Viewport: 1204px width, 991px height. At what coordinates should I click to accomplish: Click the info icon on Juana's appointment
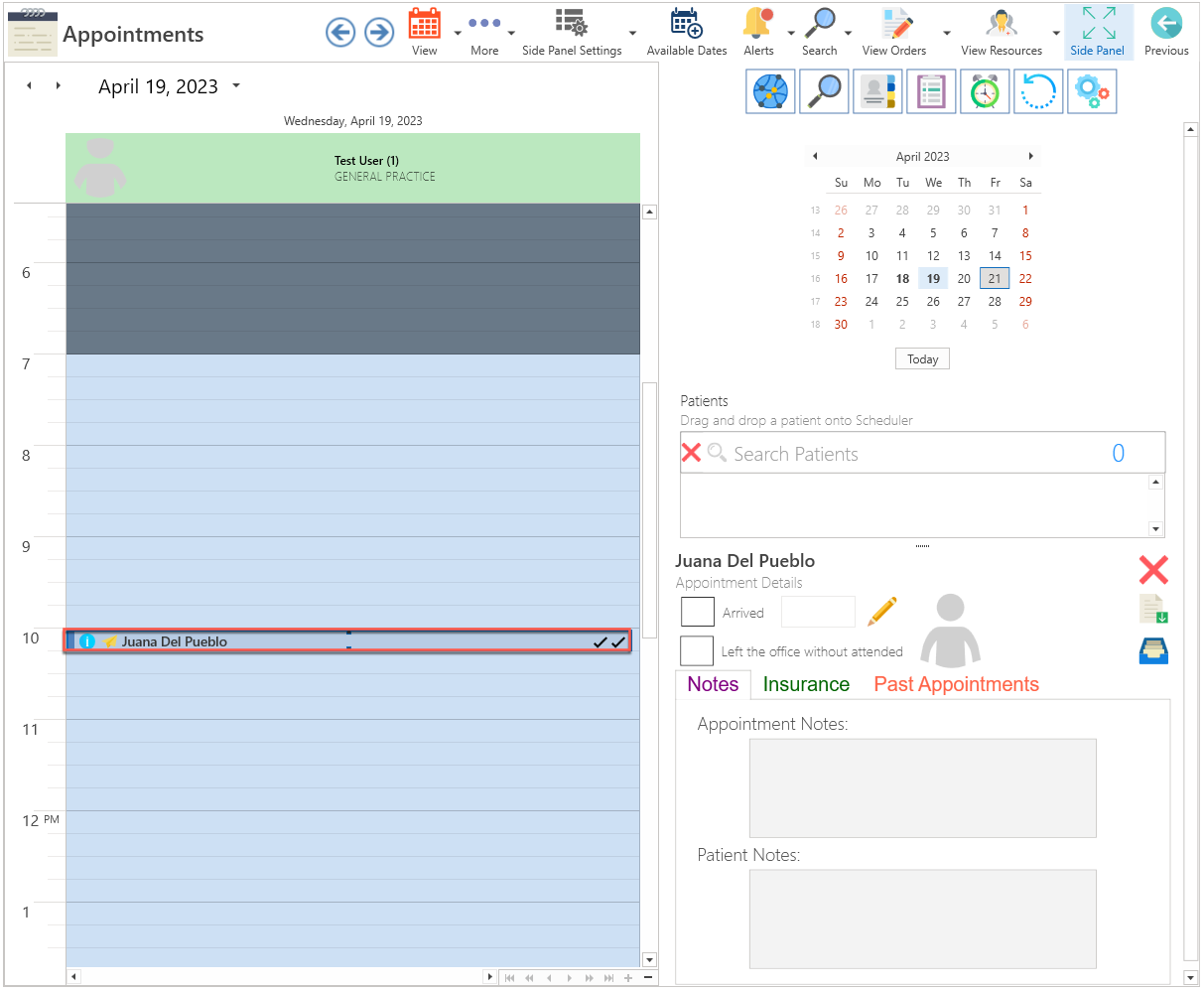(x=86, y=641)
